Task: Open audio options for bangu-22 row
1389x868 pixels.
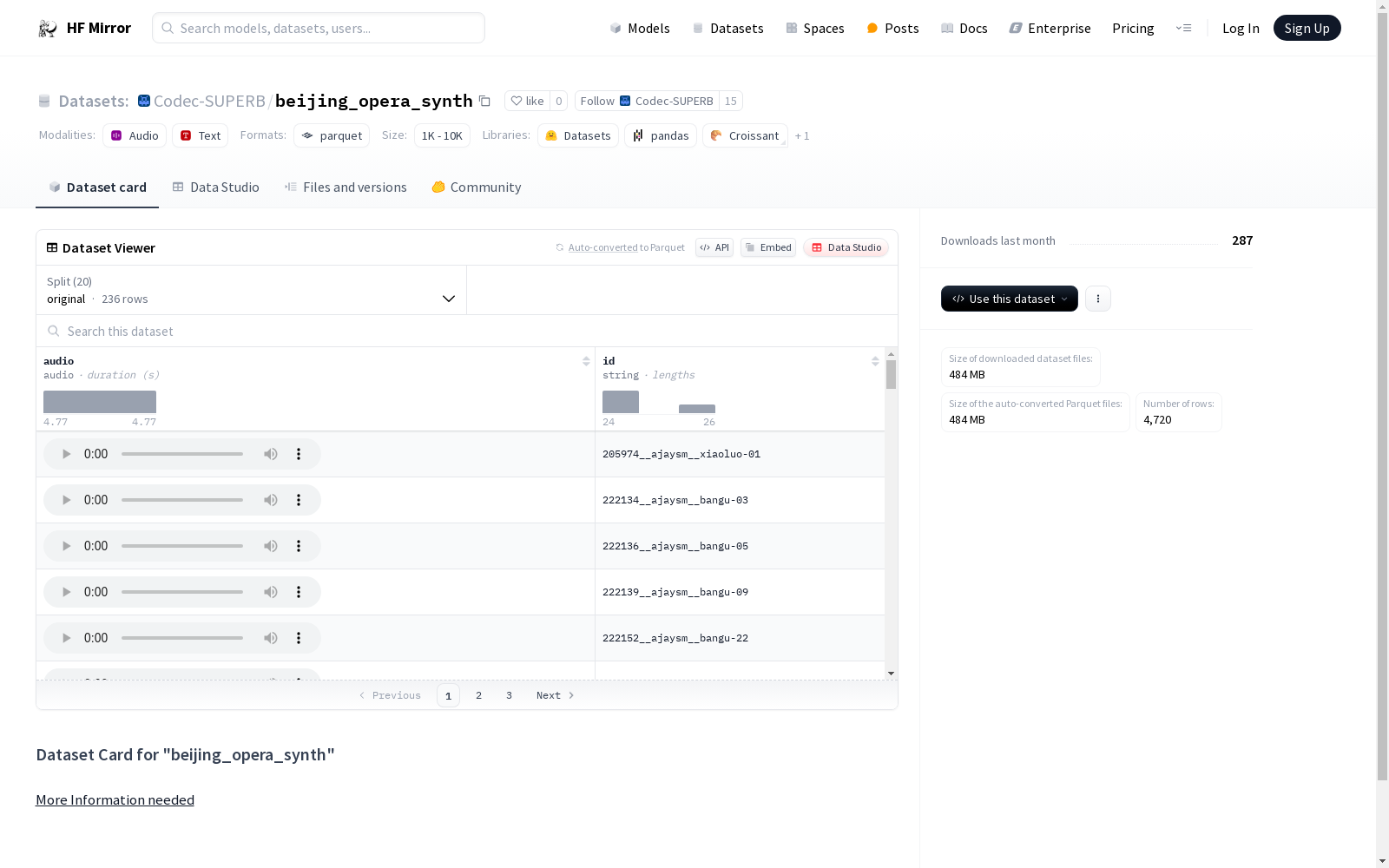Action: (299, 638)
